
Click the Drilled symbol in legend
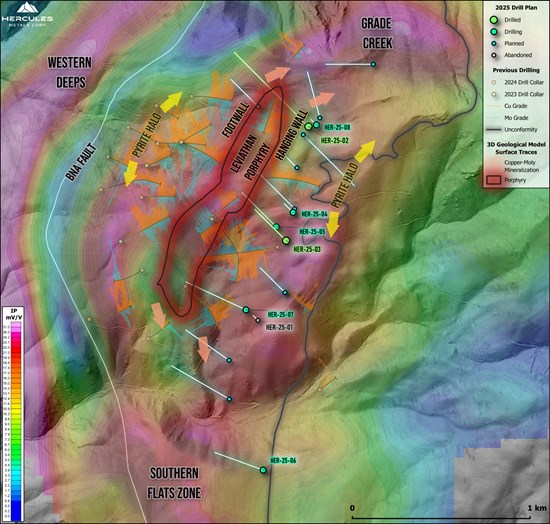pyautogui.click(x=494, y=20)
